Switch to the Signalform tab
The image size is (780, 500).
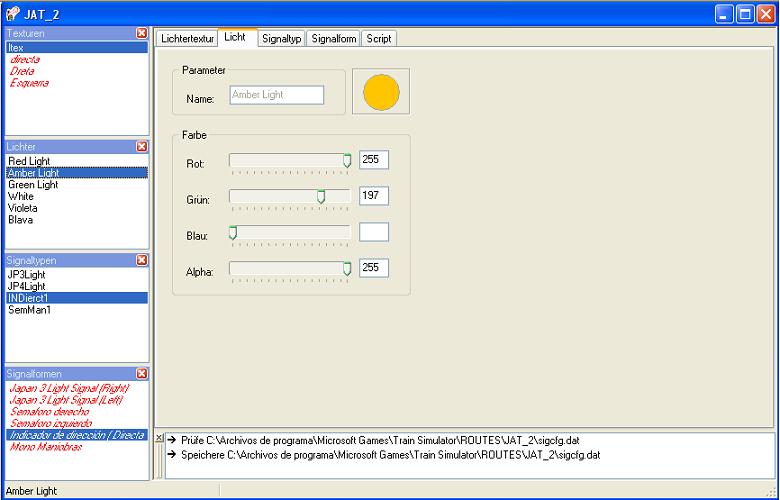point(333,39)
